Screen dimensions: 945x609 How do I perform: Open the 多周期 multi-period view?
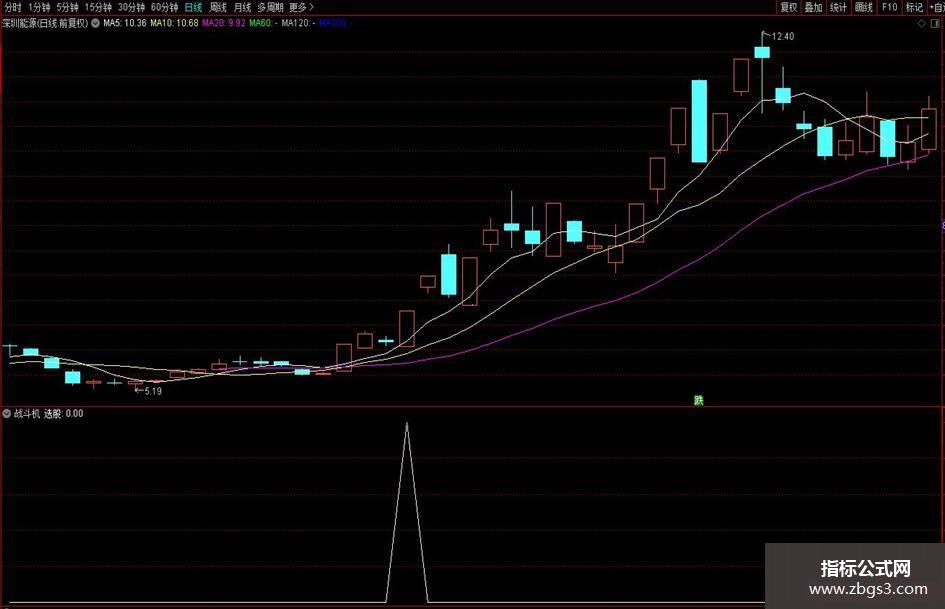point(270,7)
